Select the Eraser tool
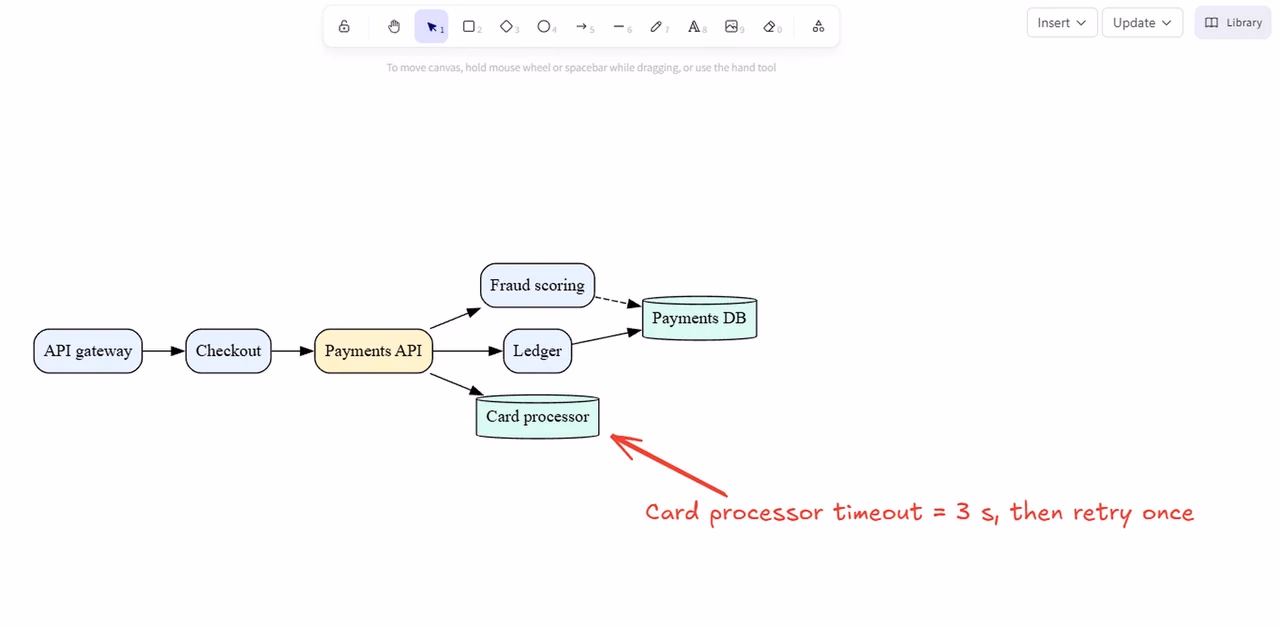 tap(769, 26)
